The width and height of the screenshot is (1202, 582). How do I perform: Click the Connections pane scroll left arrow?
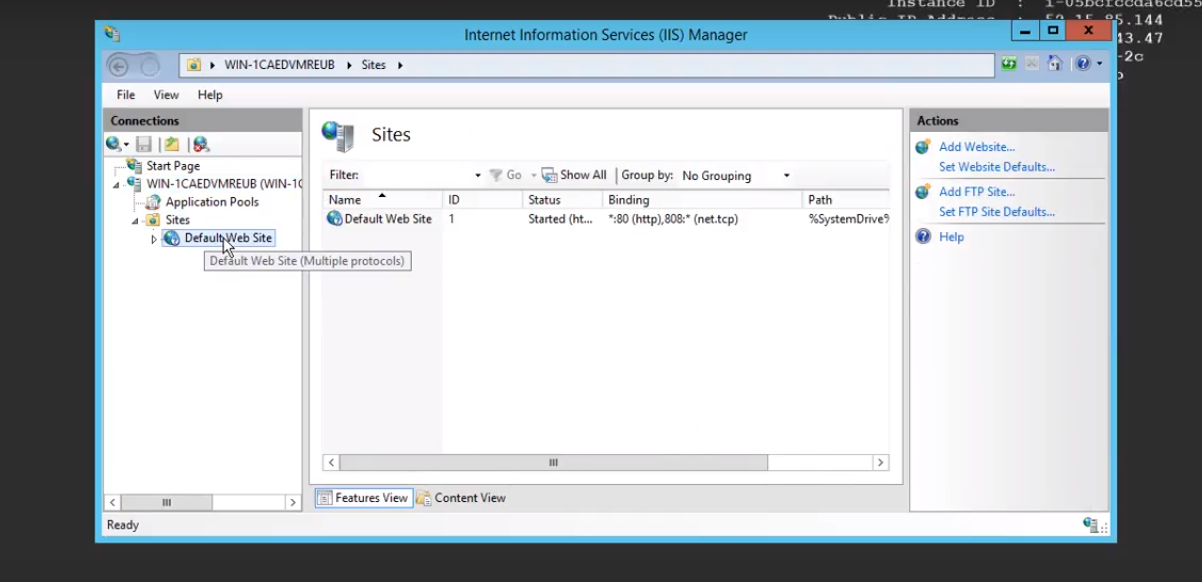[113, 503]
